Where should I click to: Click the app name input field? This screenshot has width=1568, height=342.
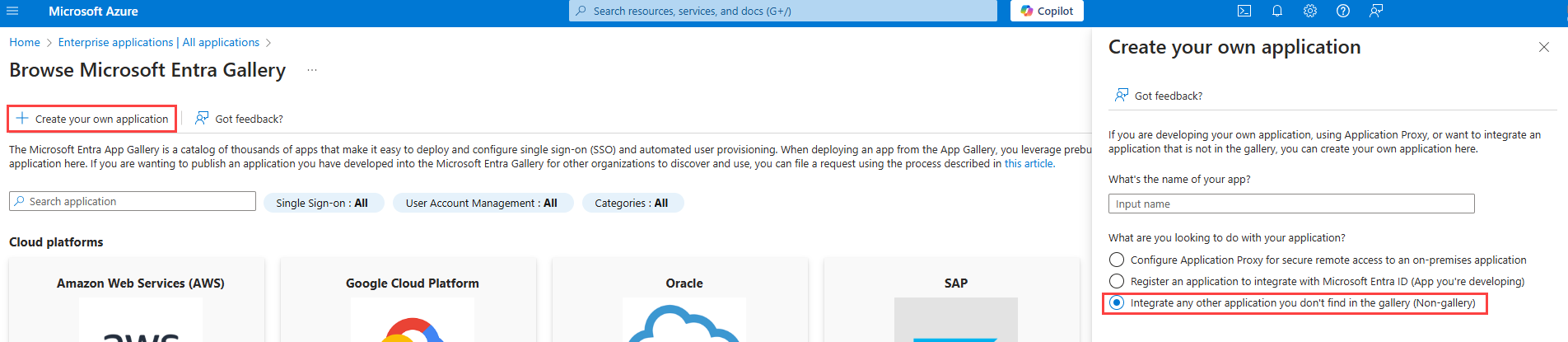tap(1290, 204)
